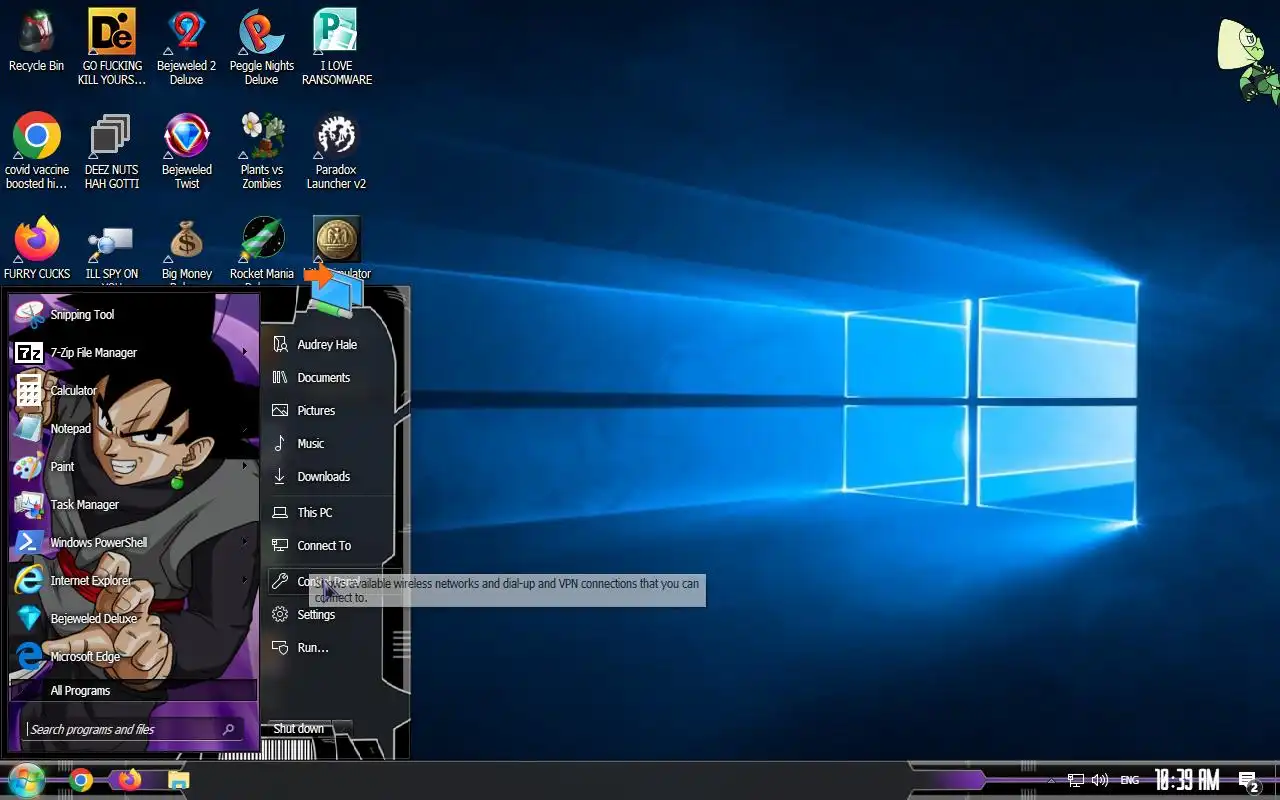Expand Windows PowerShell submenu arrow
This screenshot has height=800, width=1280.
[x=245, y=543]
